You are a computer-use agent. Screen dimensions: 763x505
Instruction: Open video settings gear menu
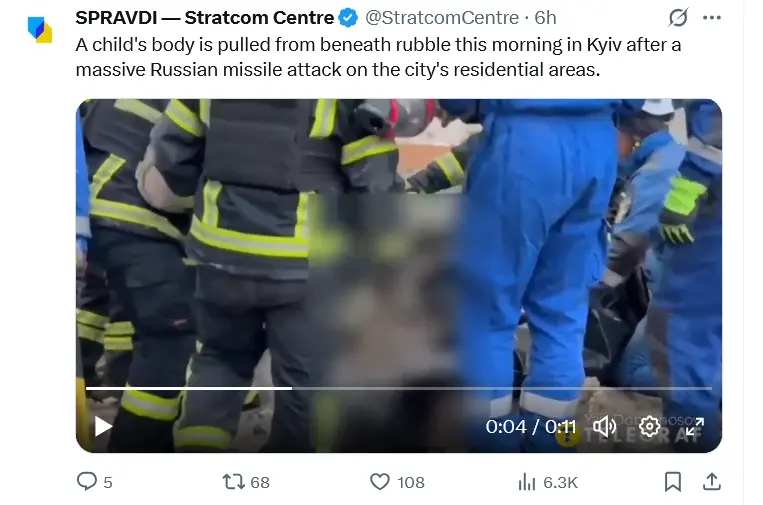pyautogui.click(x=649, y=427)
